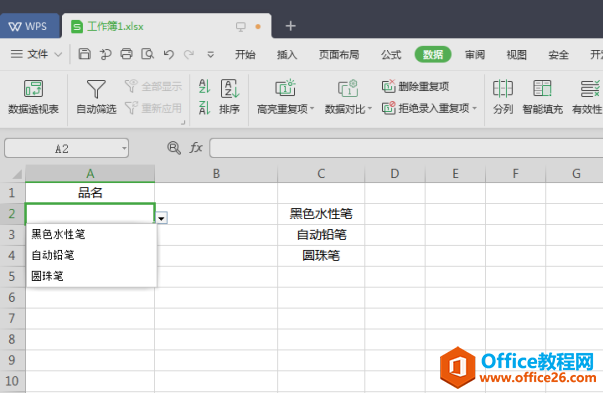Screen dimensions: 603x395
Task: Click the 排序 sort icon
Action: pos(230,89)
